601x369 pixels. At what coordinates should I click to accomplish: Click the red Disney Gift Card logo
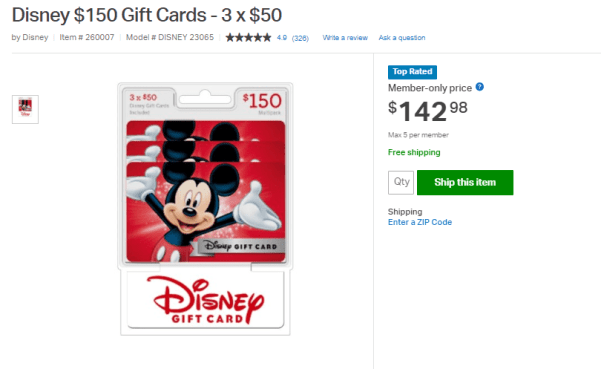coord(207,301)
